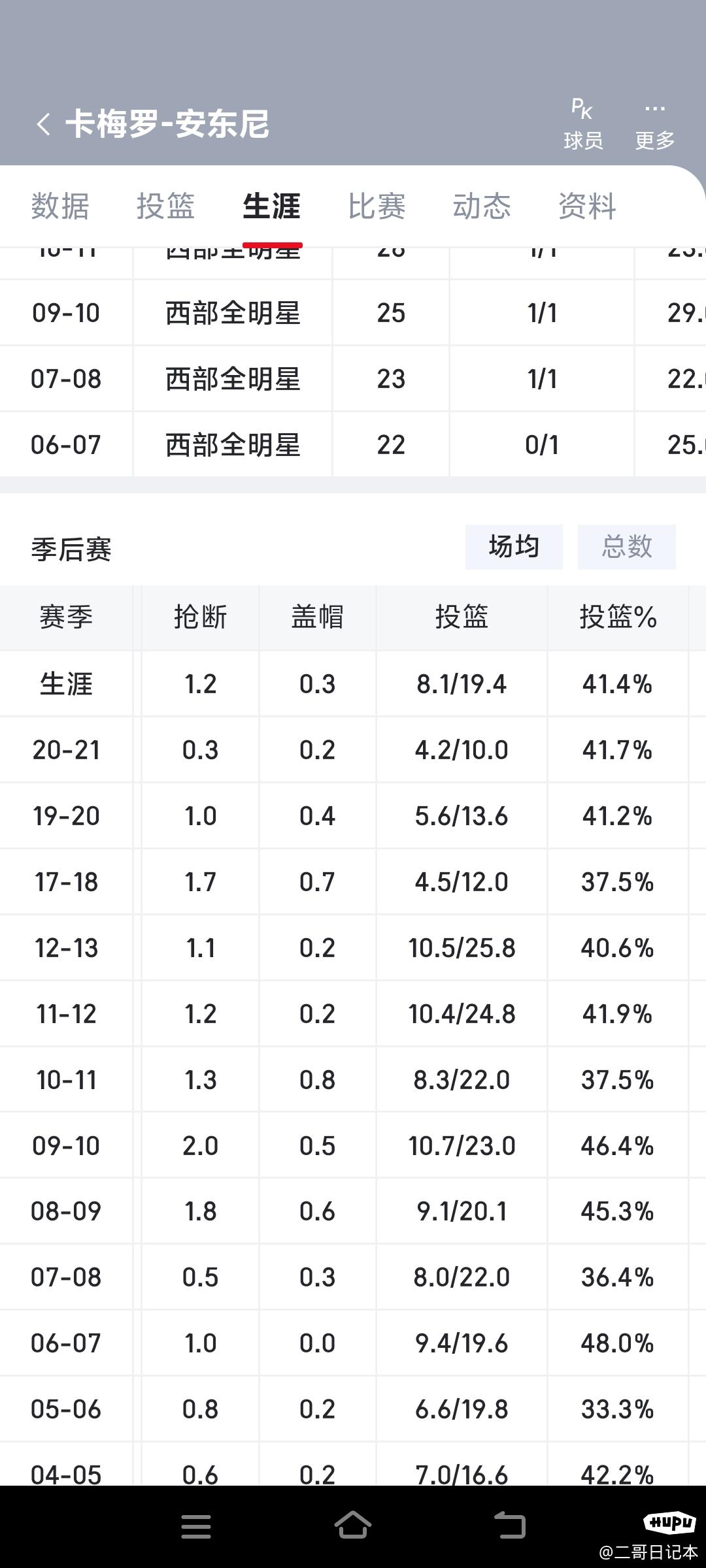
Task: Open the 数据 tab
Action: click(60, 206)
